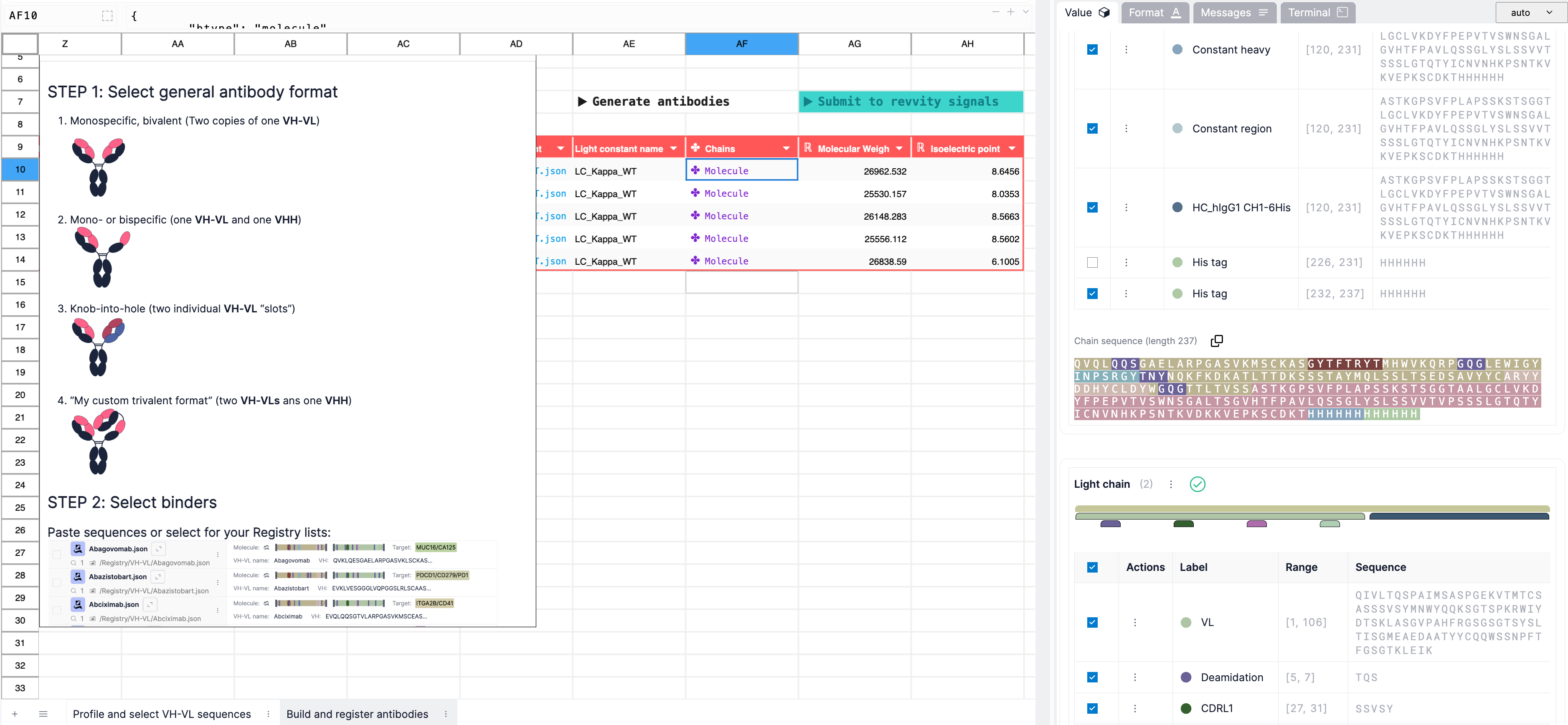Open the partially hidden column filter arrow left of Light constant name
Image resolution: width=1568 pixels, height=725 pixels.
561,149
